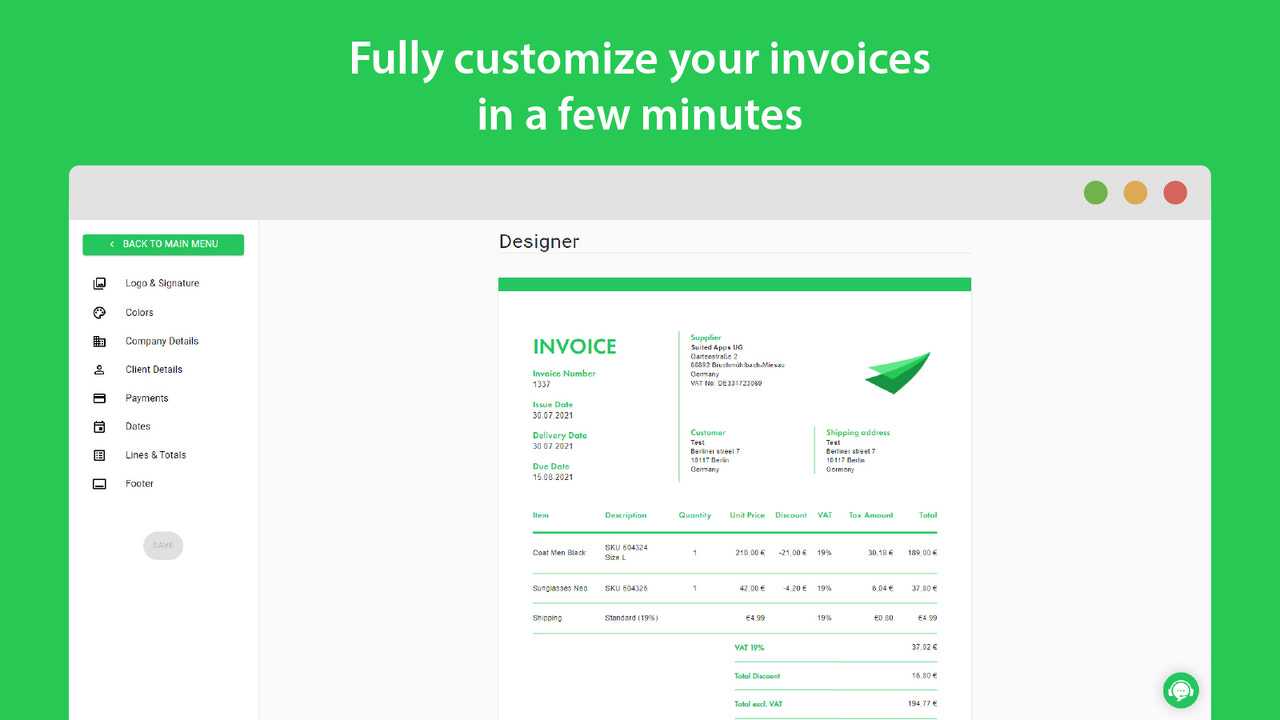Open the Colors section icon
Image resolution: width=1280 pixels, height=720 pixels.
coord(98,312)
